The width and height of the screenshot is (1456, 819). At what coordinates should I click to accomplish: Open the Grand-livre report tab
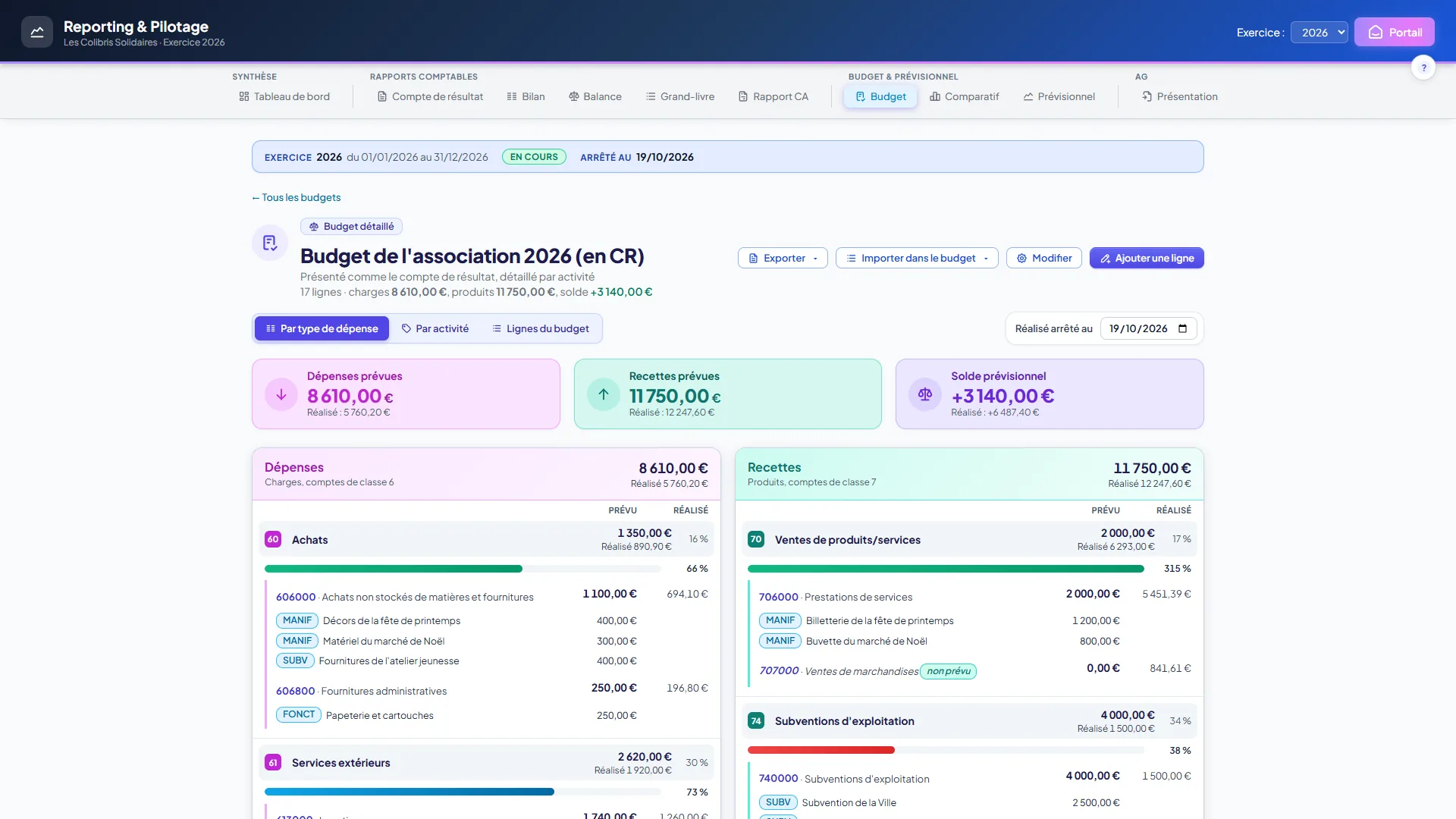680,96
